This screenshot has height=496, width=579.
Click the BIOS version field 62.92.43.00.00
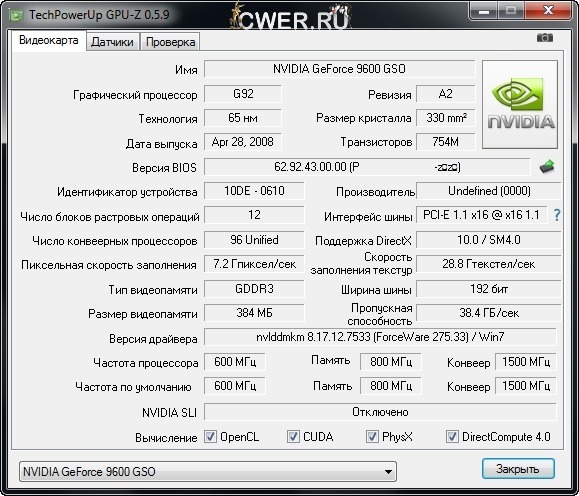coord(367,167)
